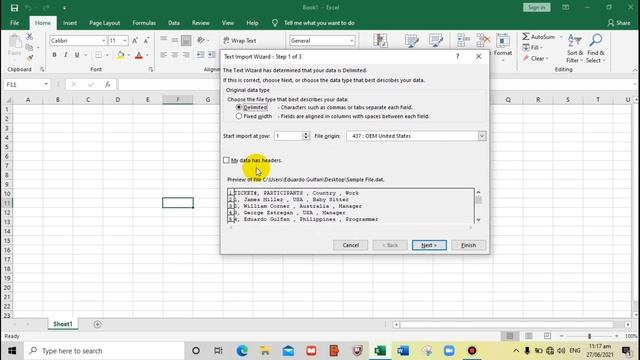Apply the red Font Color button
The width and height of the screenshot is (640, 360).
tap(139, 55)
